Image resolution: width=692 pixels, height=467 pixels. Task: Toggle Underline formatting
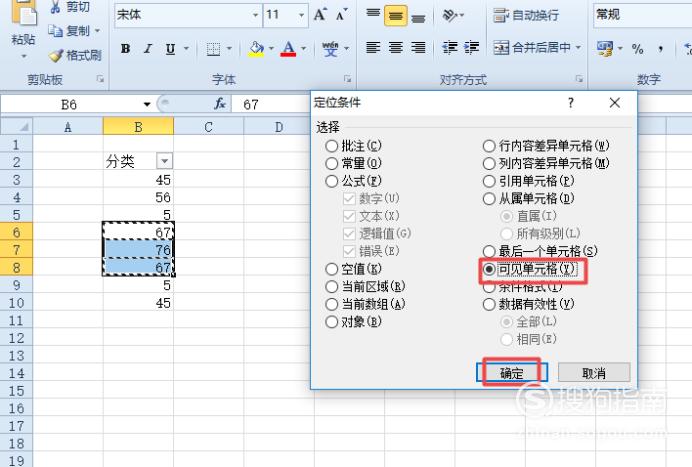tap(170, 49)
